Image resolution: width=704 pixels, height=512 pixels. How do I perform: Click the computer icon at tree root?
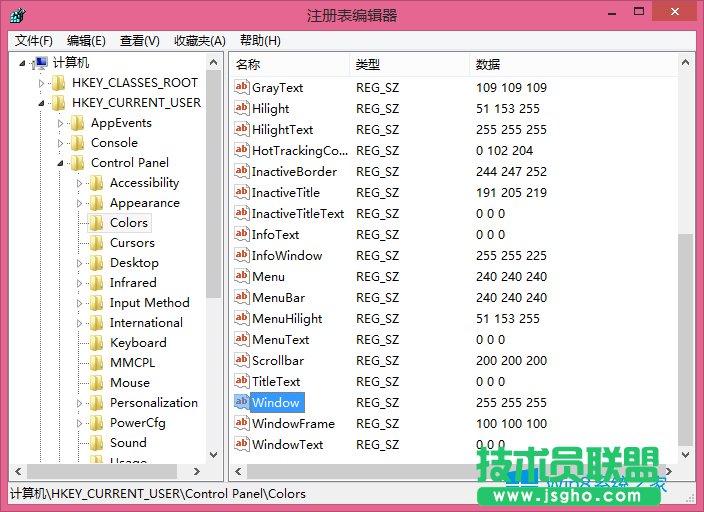click(40, 63)
